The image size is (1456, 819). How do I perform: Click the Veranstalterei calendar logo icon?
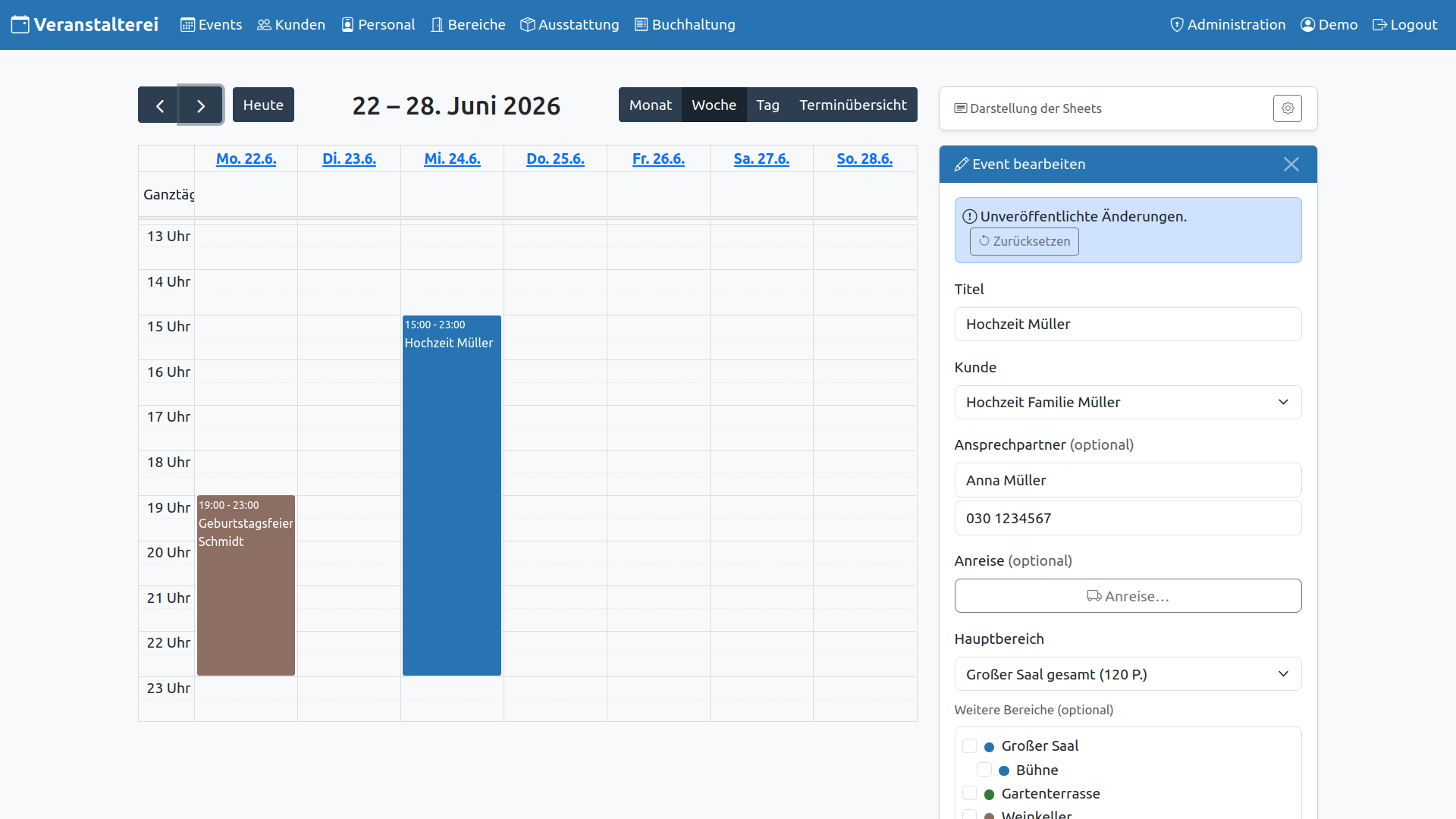[x=20, y=25]
